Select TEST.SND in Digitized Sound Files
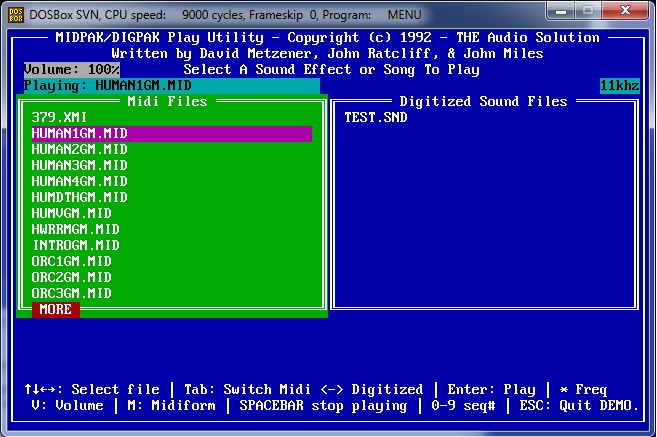Screen dimensions: 657x437 [376, 117]
